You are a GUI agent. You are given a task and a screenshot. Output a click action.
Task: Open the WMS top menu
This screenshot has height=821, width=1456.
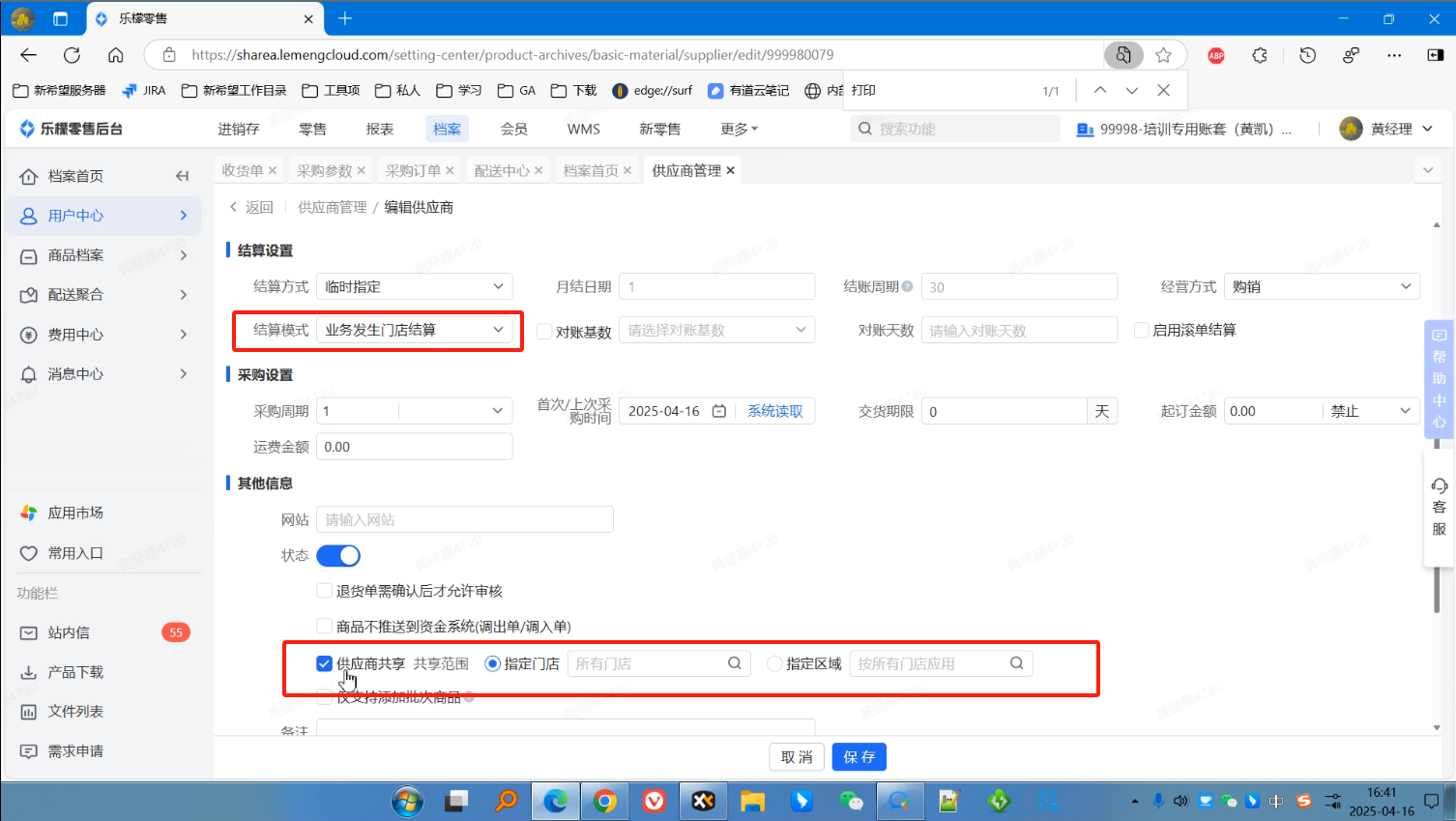click(584, 129)
